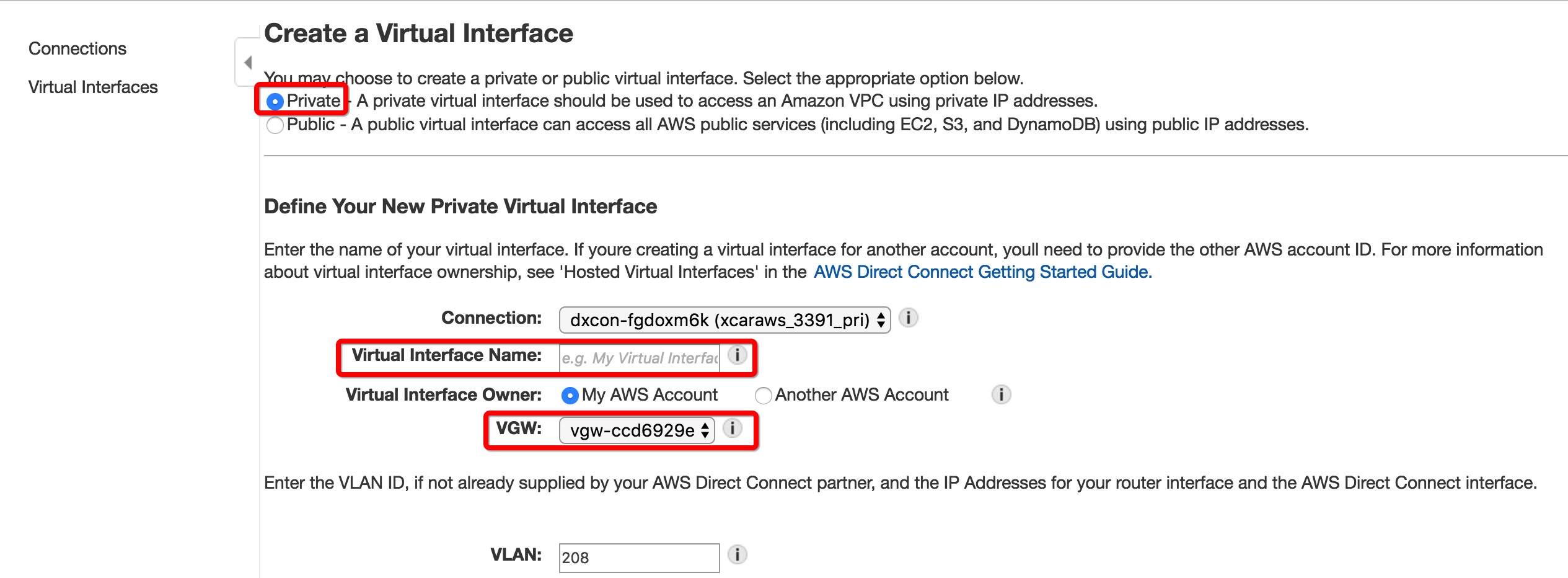Click the Private option description text
Image resolution: width=1568 pixels, height=578 pixels.
coord(726,101)
